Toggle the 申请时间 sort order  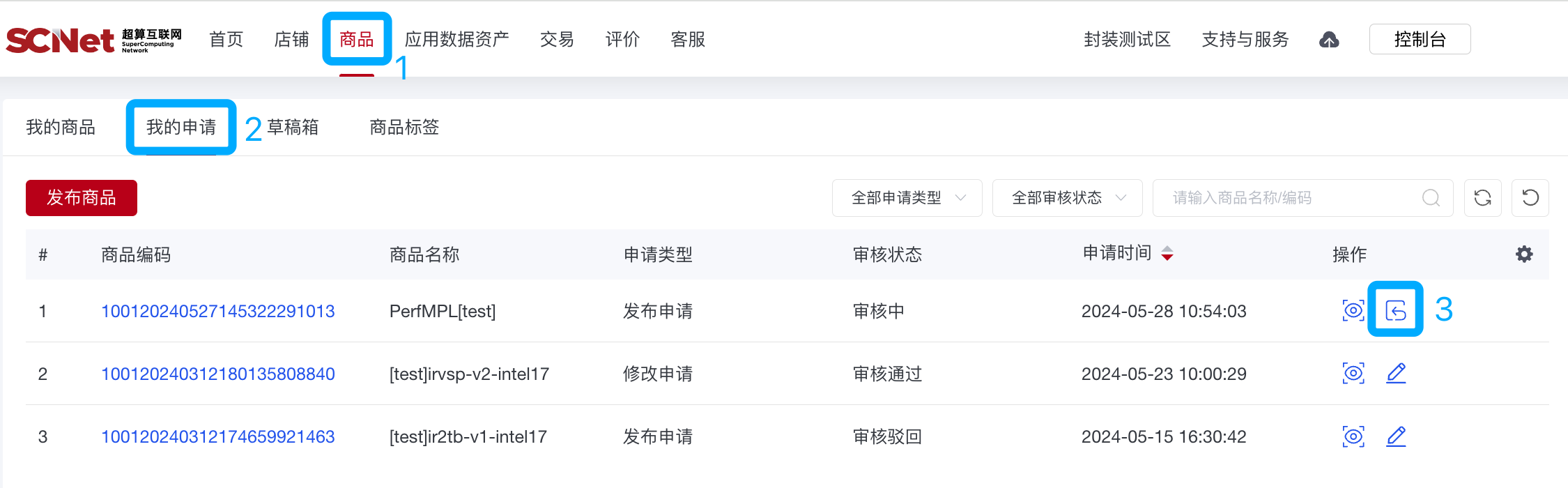[x=1167, y=254]
